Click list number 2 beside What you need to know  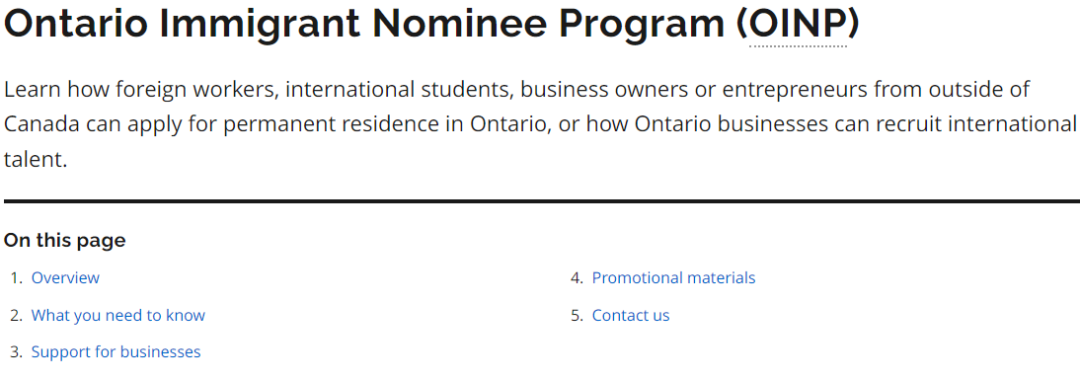click(x=17, y=316)
